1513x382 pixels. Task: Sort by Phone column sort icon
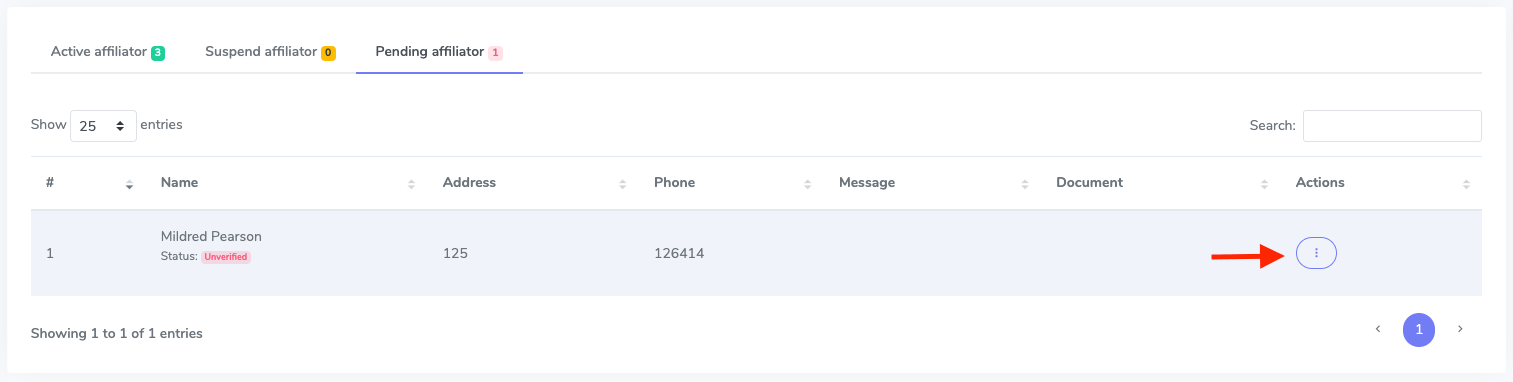[x=807, y=184]
